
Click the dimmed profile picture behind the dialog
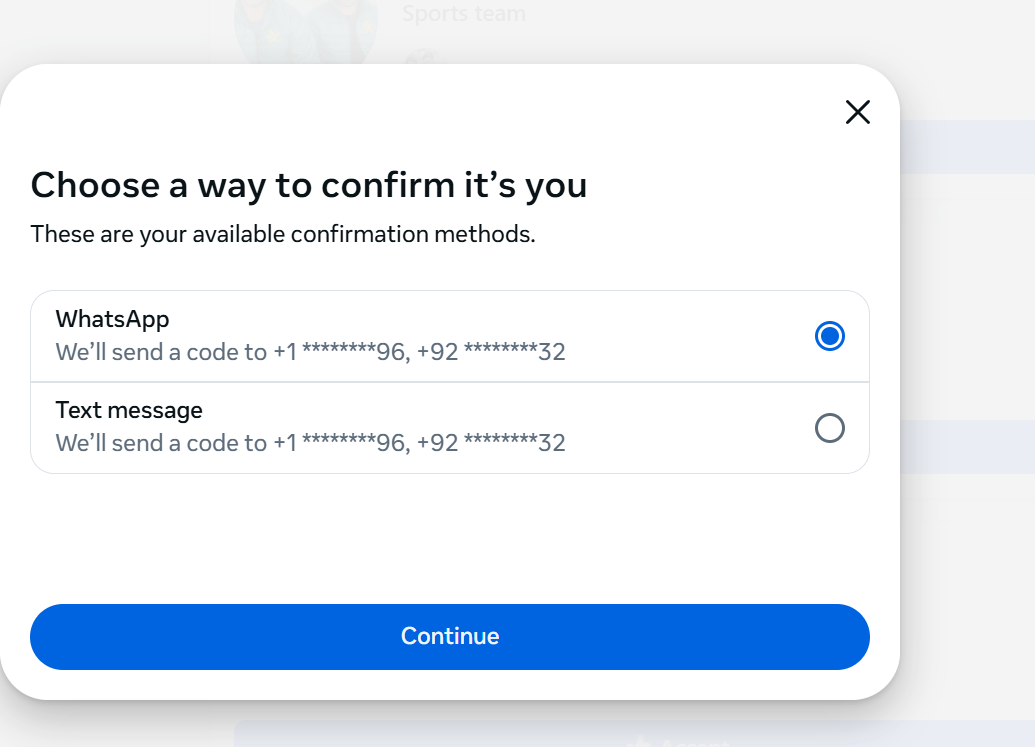pyautogui.click(x=306, y=32)
